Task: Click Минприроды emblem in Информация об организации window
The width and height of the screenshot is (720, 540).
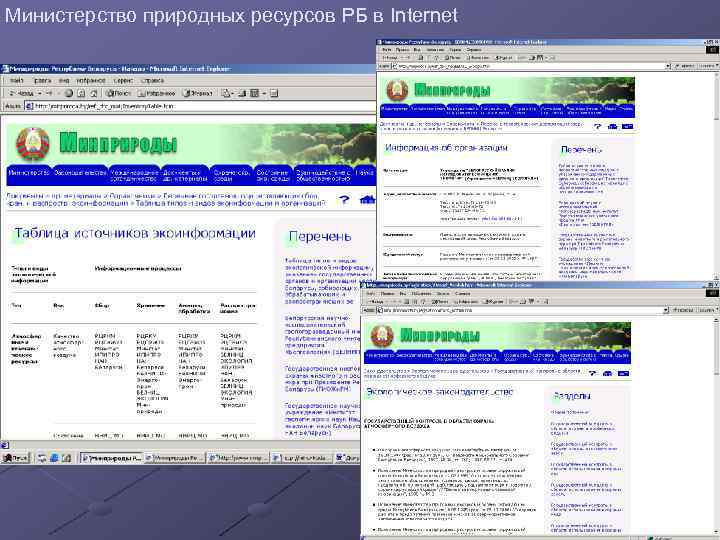Action: [397, 90]
